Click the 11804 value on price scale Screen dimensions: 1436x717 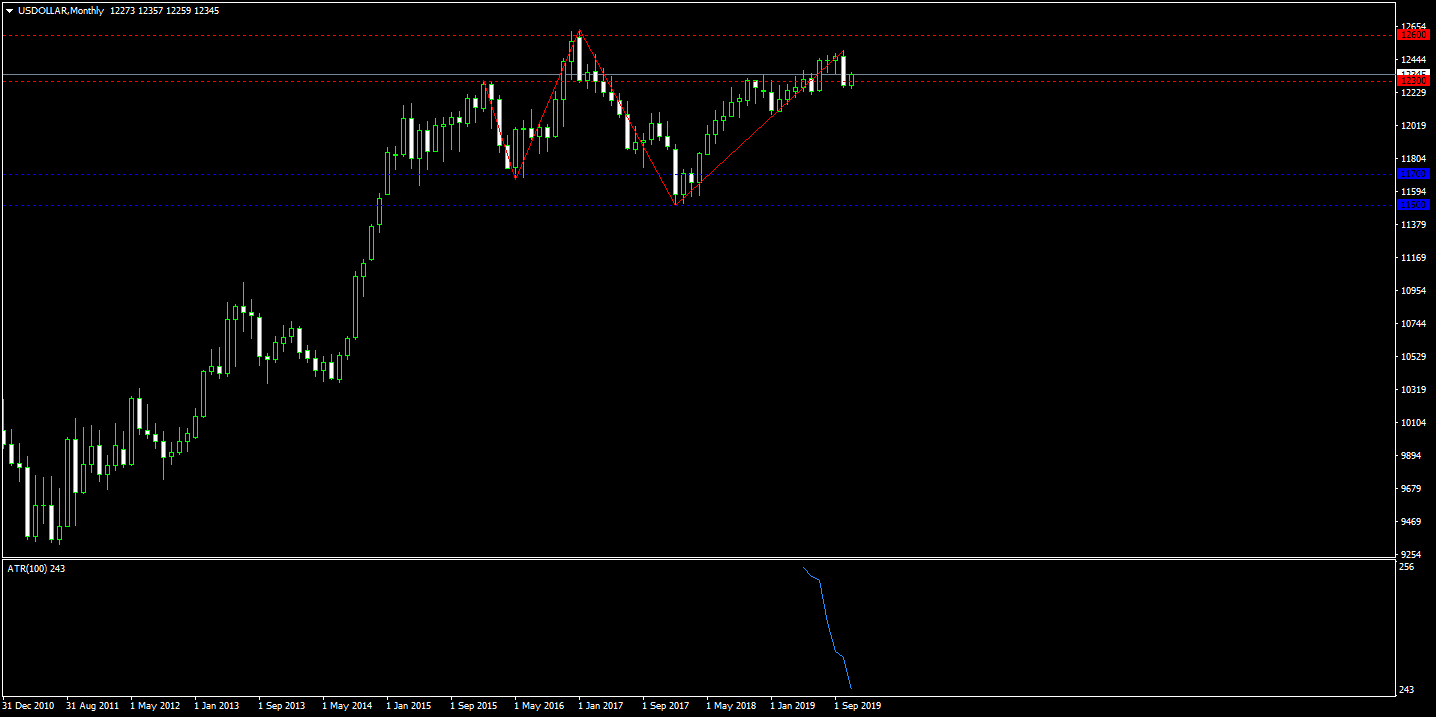click(1413, 159)
